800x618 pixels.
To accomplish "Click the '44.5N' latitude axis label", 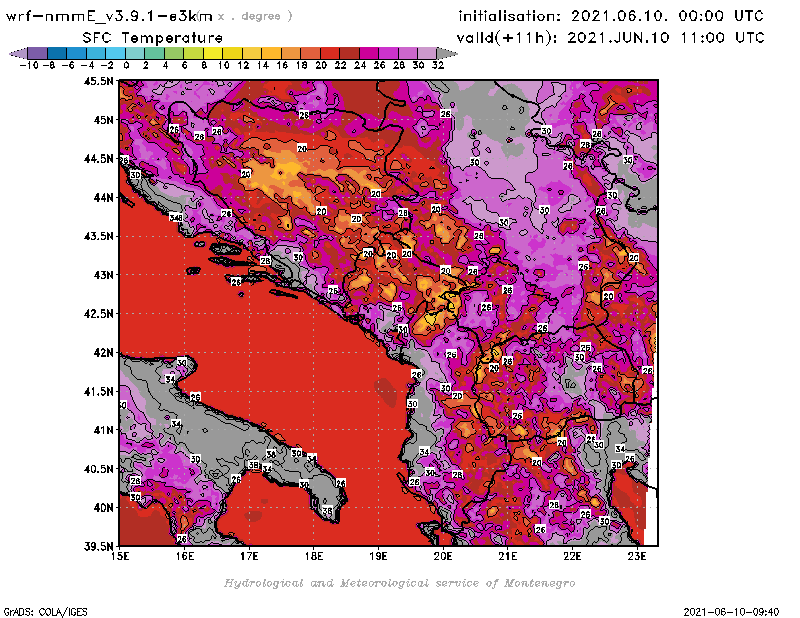I will point(98,159).
